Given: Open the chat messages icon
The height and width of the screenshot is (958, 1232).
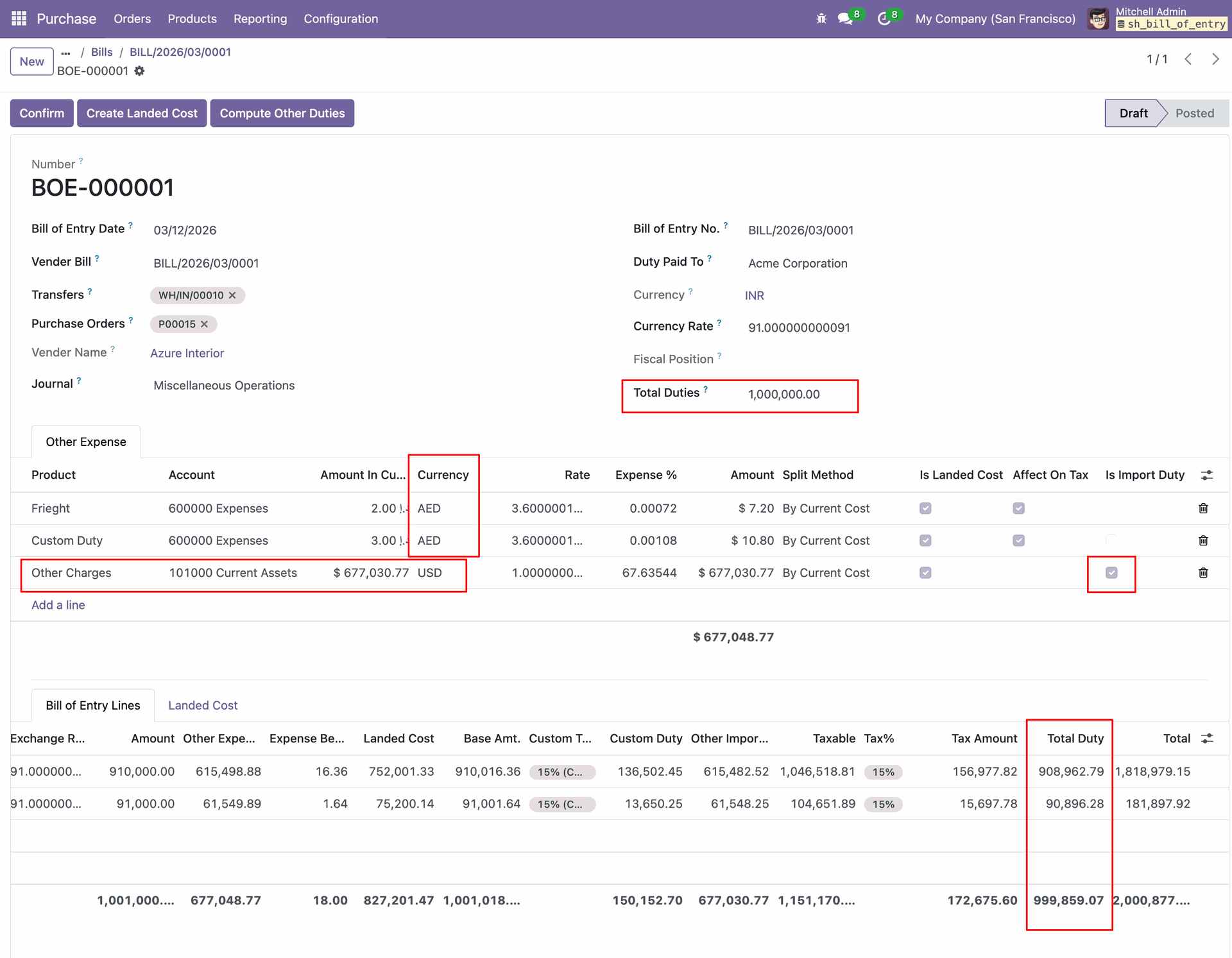Looking at the screenshot, I should [x=845, y=19].
